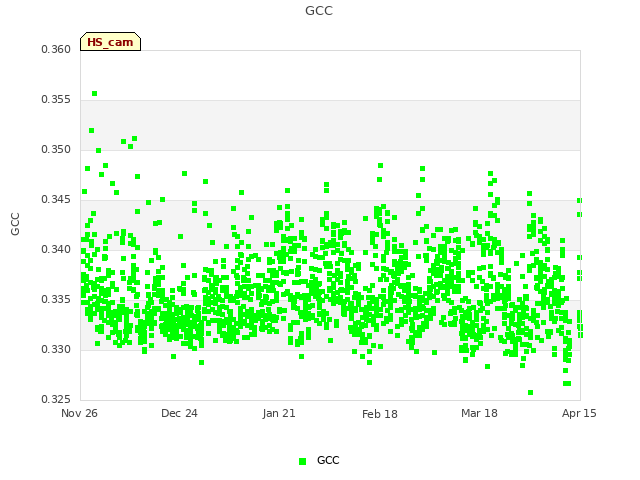Image resolution: width=640 pixels, height=480 pixels.
Task: Click the vertical GCC axis title
Action: 15,224
